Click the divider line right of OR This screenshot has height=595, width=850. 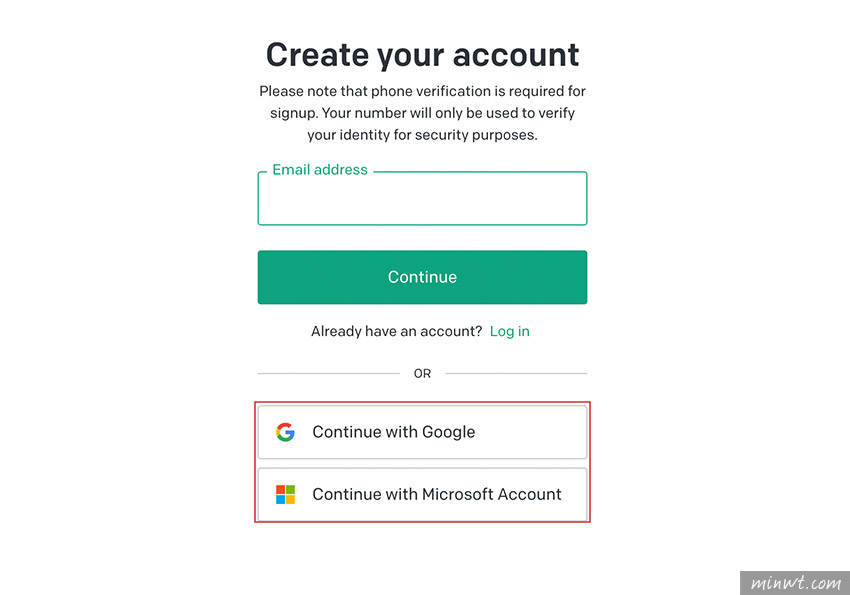(x=516, y=373)
